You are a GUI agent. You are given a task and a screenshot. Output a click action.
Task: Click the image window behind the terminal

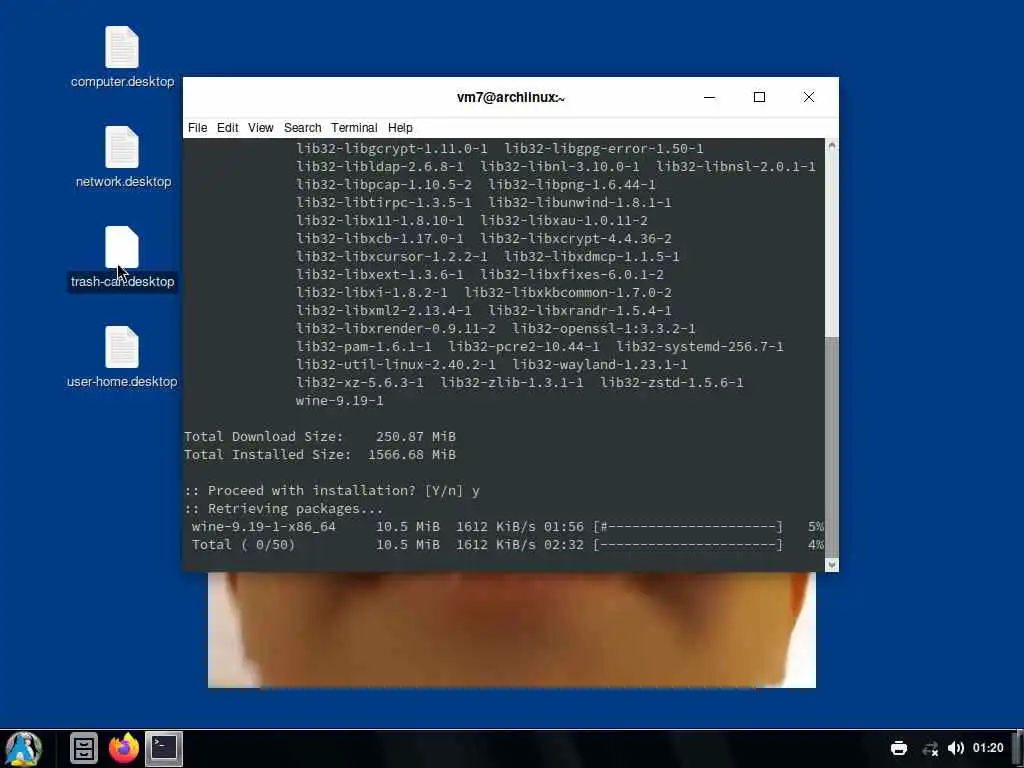(511, 630)
